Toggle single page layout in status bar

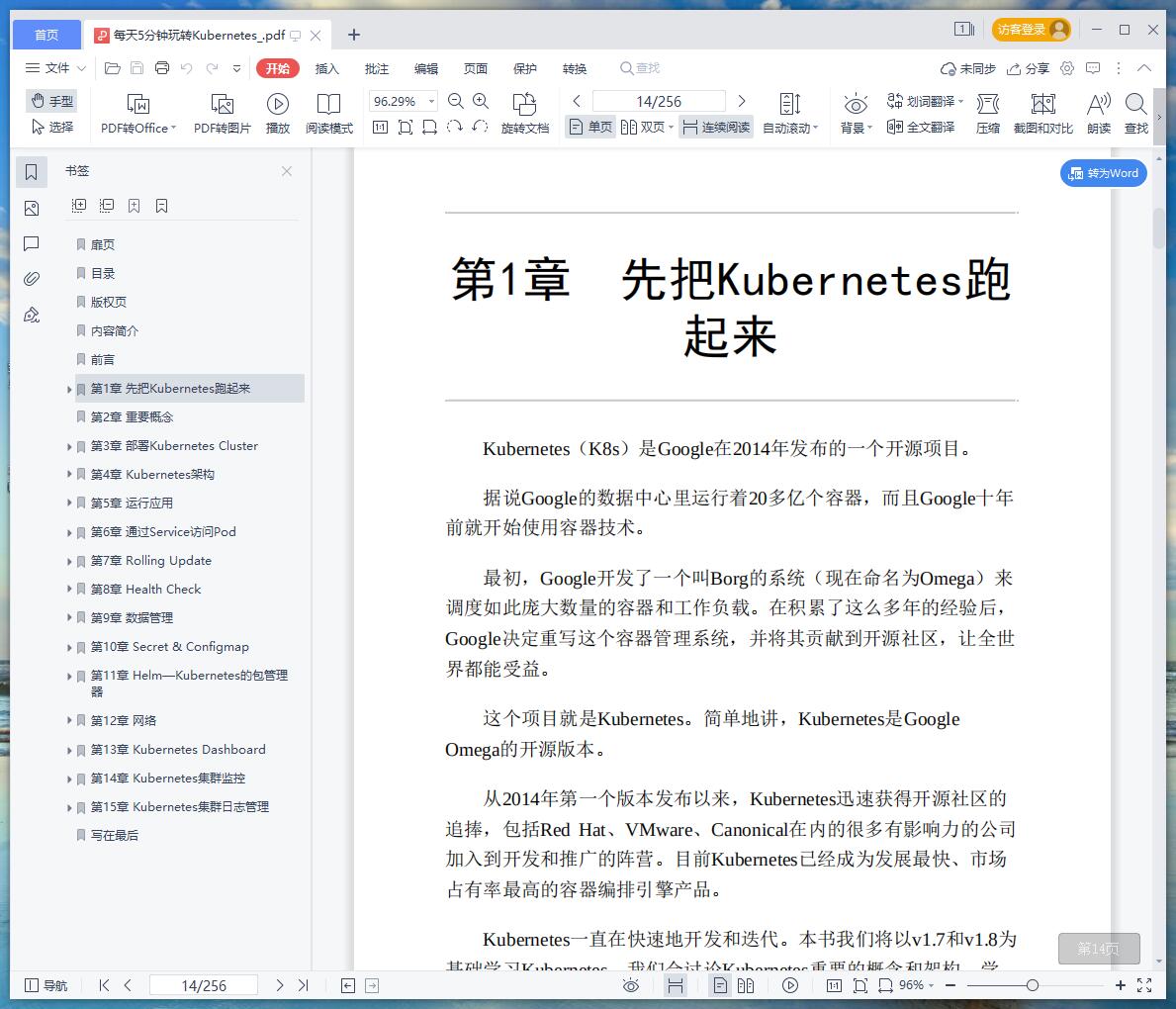pos(720,985)
